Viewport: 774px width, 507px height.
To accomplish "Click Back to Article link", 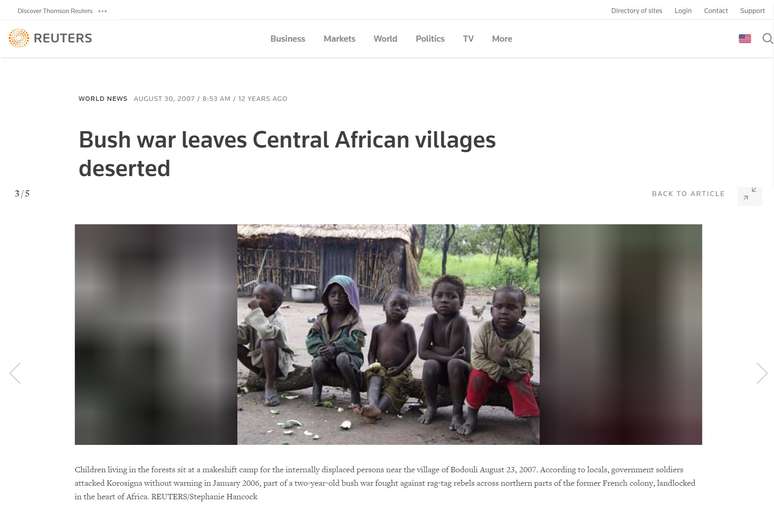I will click(x=688, y=194).
